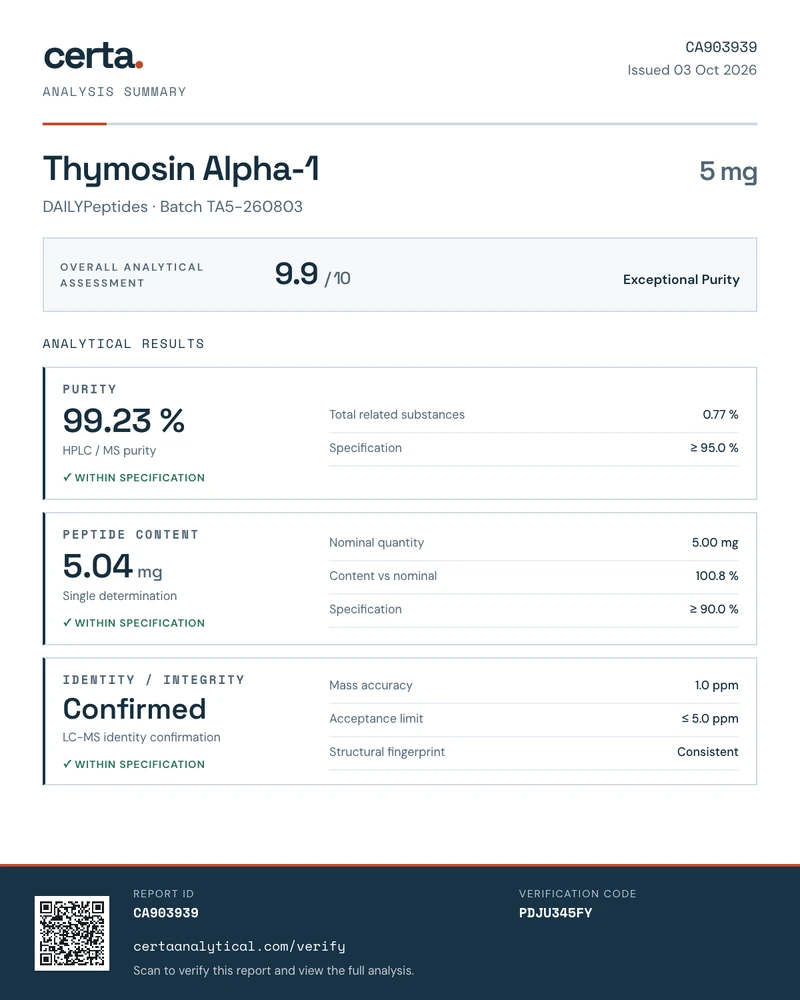Click the Mass accuracy row
The width and height of the screenshot is (800, 1000).
click(533, 686)
